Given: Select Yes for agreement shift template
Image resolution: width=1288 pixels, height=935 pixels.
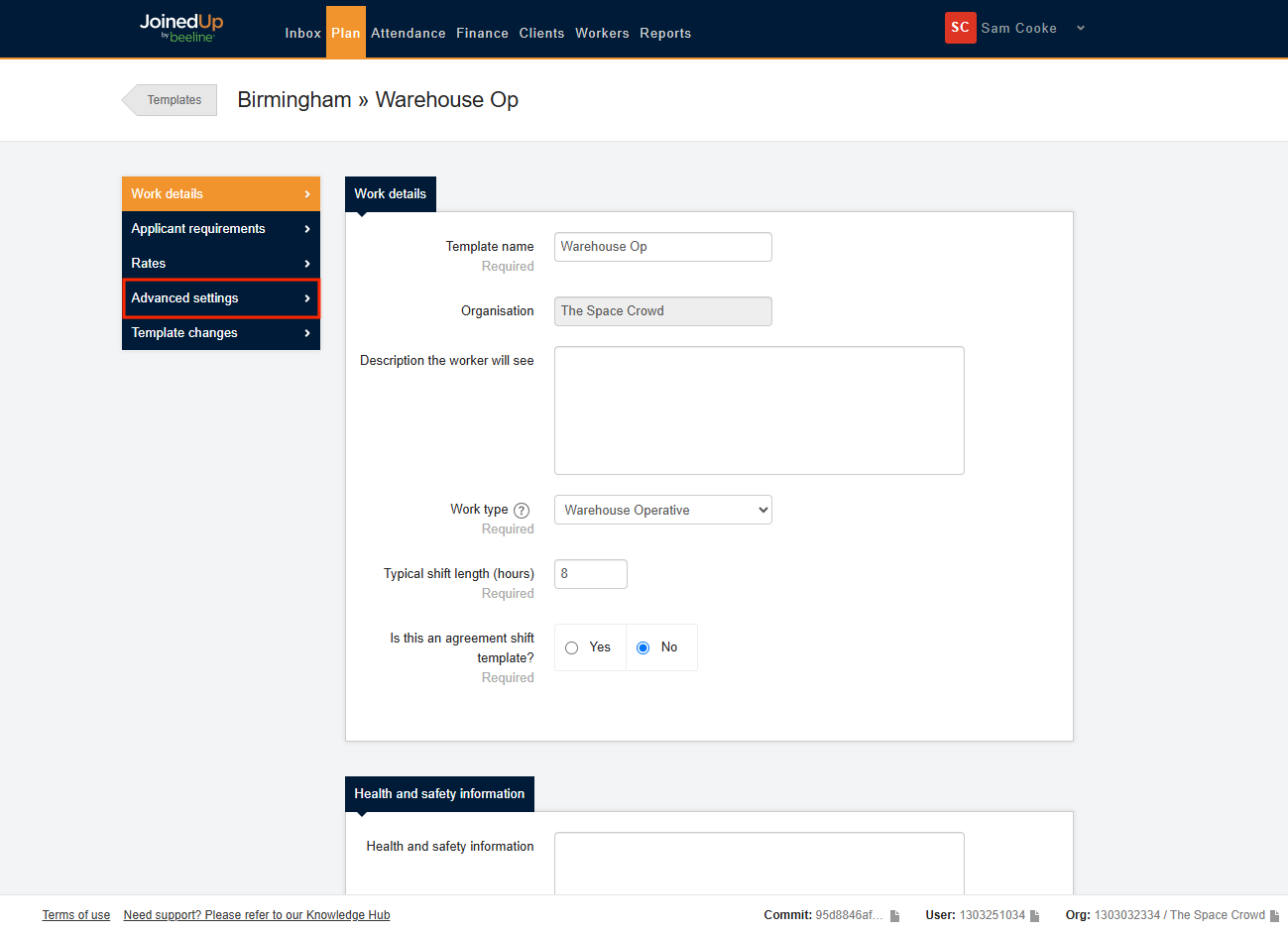Looking at the screenshot, I should click(x=572, y=648).
